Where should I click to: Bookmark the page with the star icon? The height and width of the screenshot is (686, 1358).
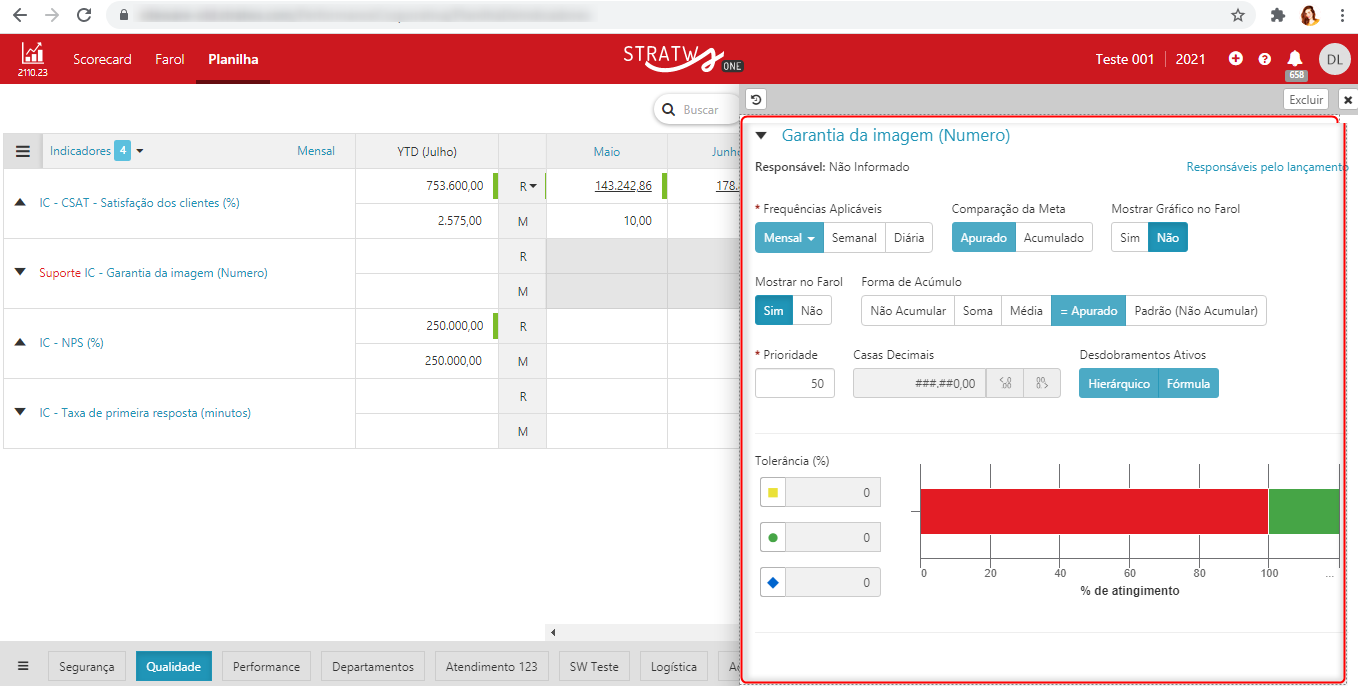(x=1238, y=15)
